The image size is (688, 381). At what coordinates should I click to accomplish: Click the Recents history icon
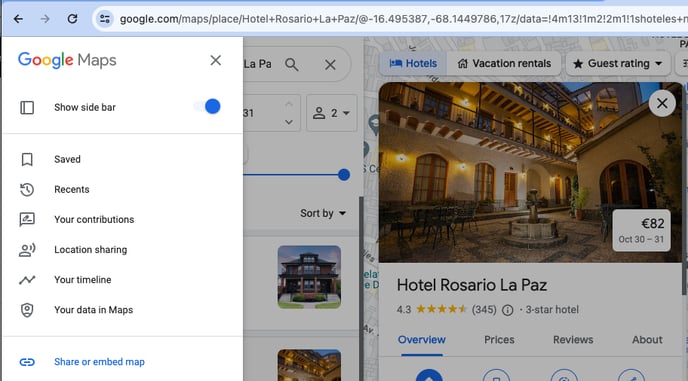click(27, 190)
